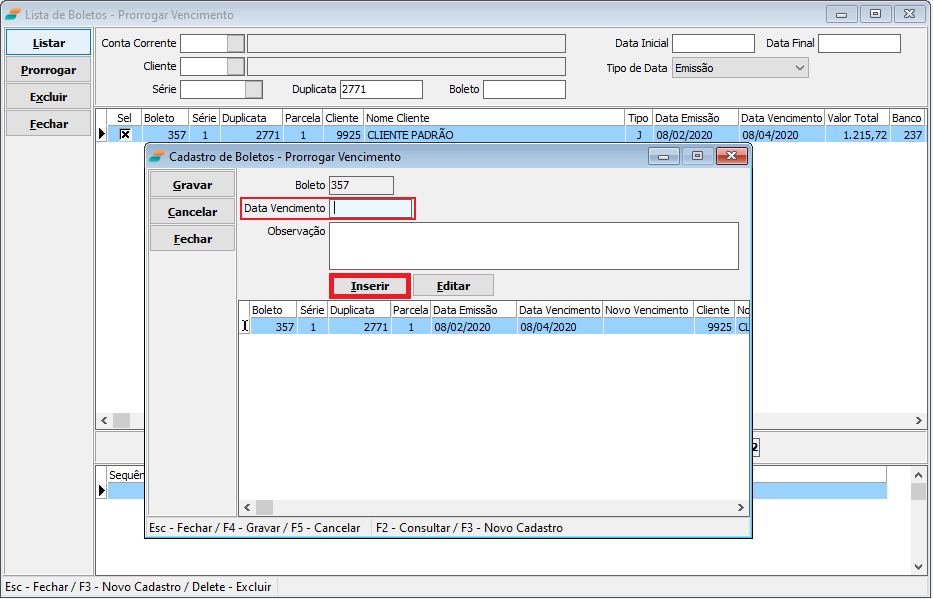Click the Excluir button
Viewport: 933px width, 599px height.
48,97
